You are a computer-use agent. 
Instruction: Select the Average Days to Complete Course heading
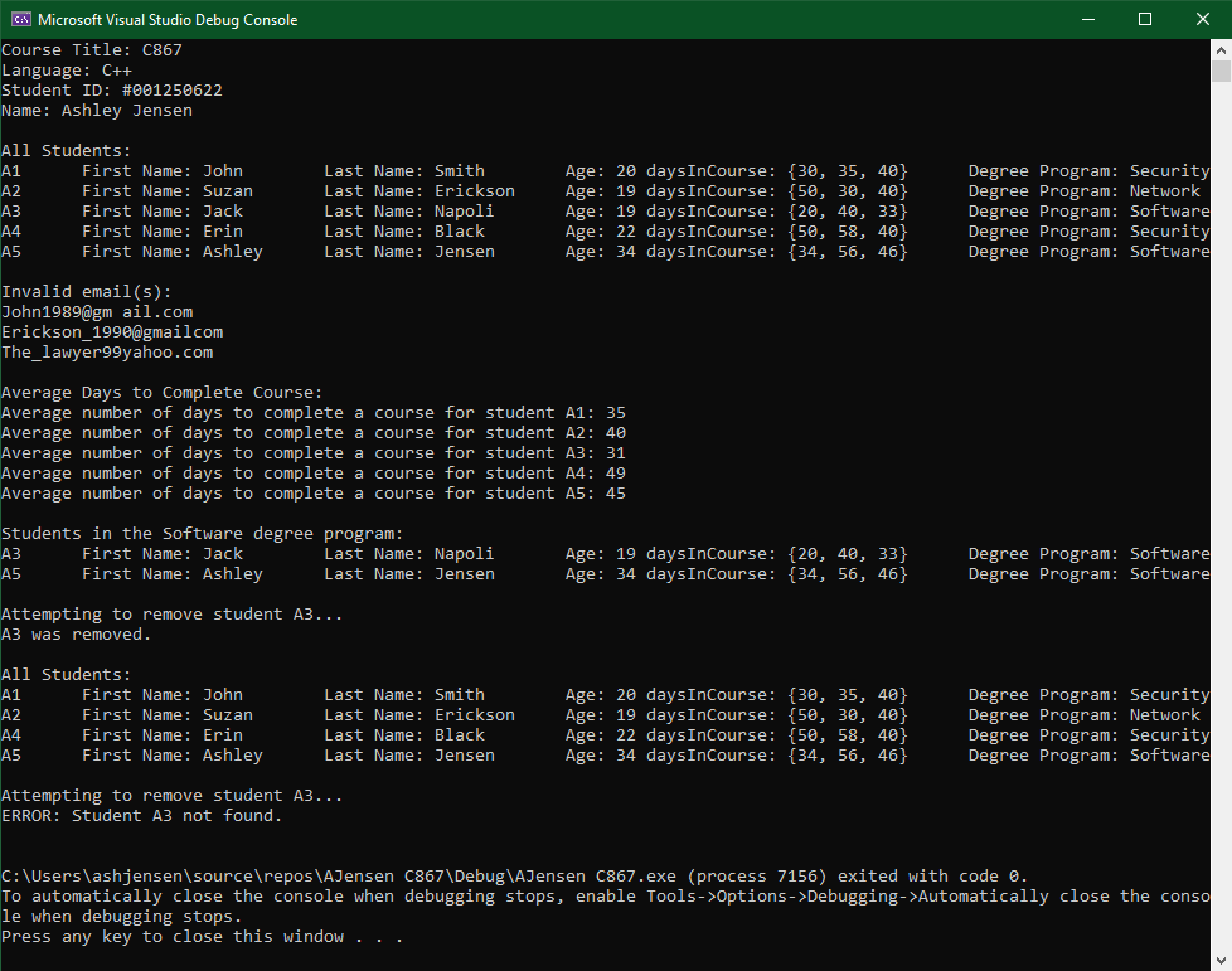pos(161,392)
